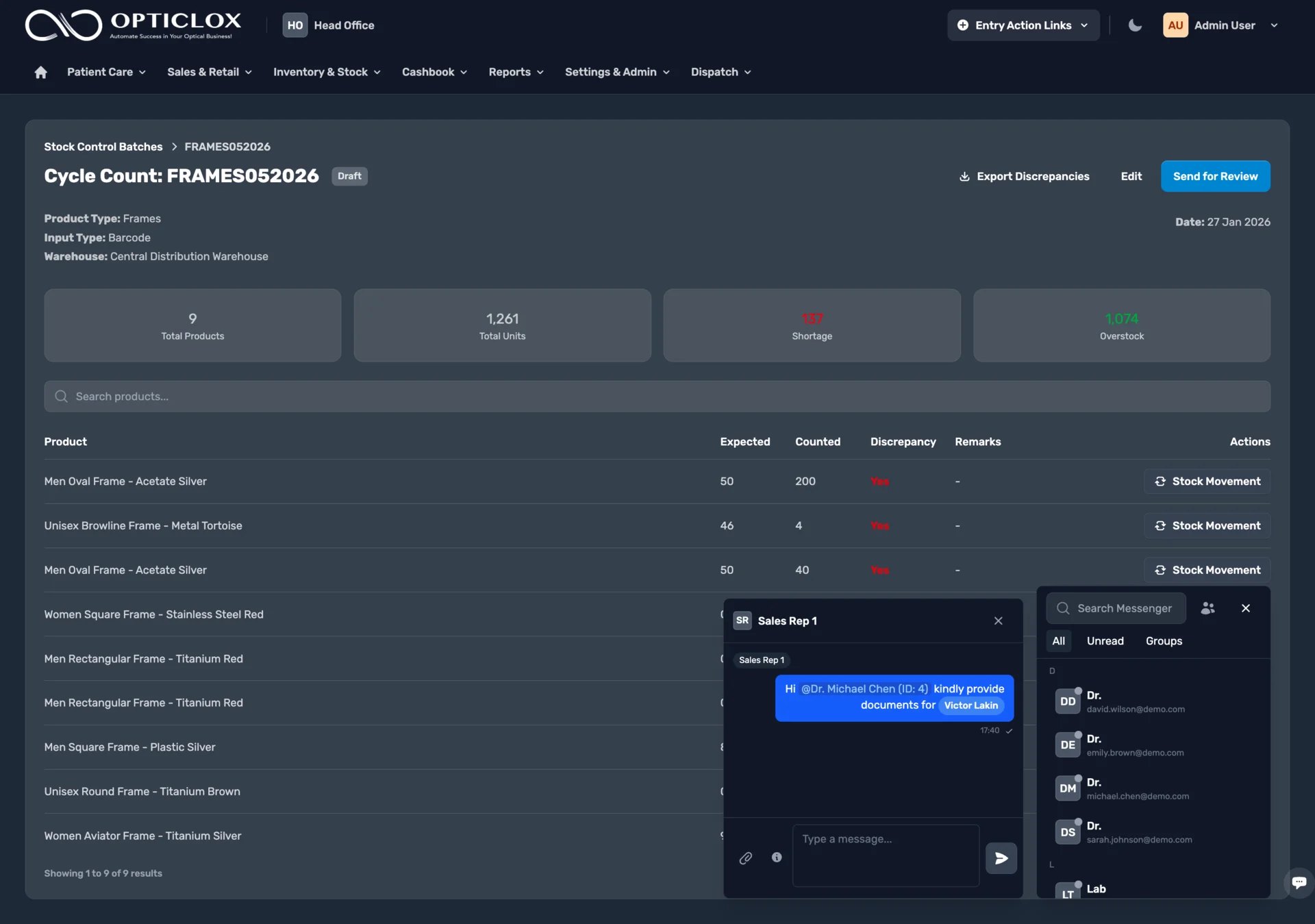
Task: Open the Reports menu
Action: coord(516,72)
